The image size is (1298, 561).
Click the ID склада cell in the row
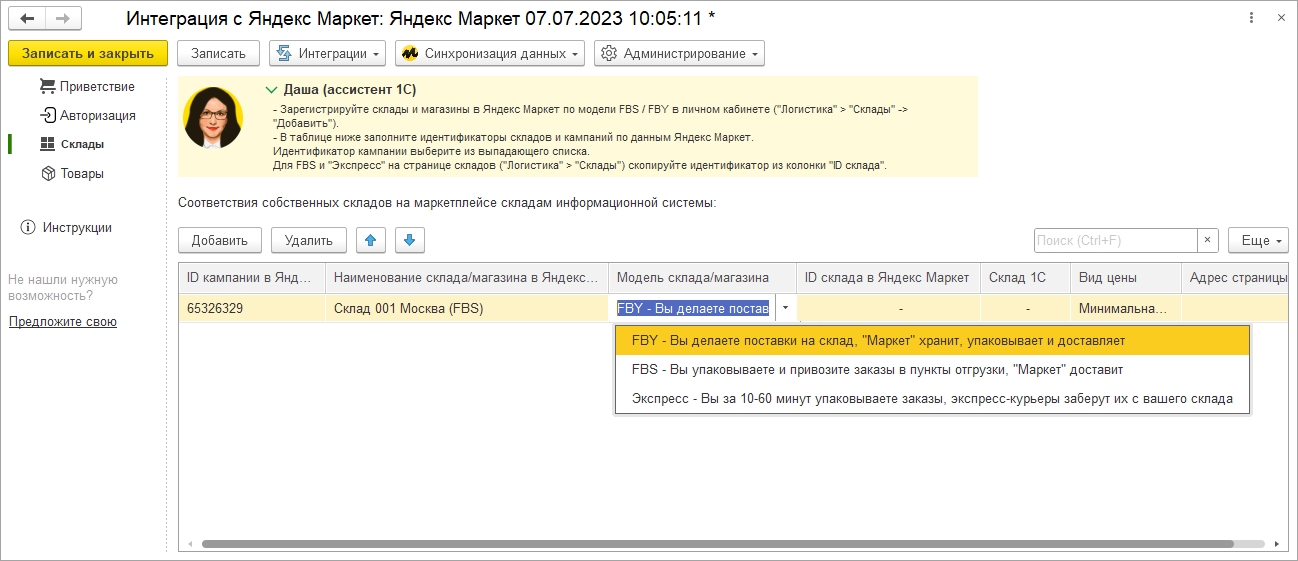pos(888,308)
